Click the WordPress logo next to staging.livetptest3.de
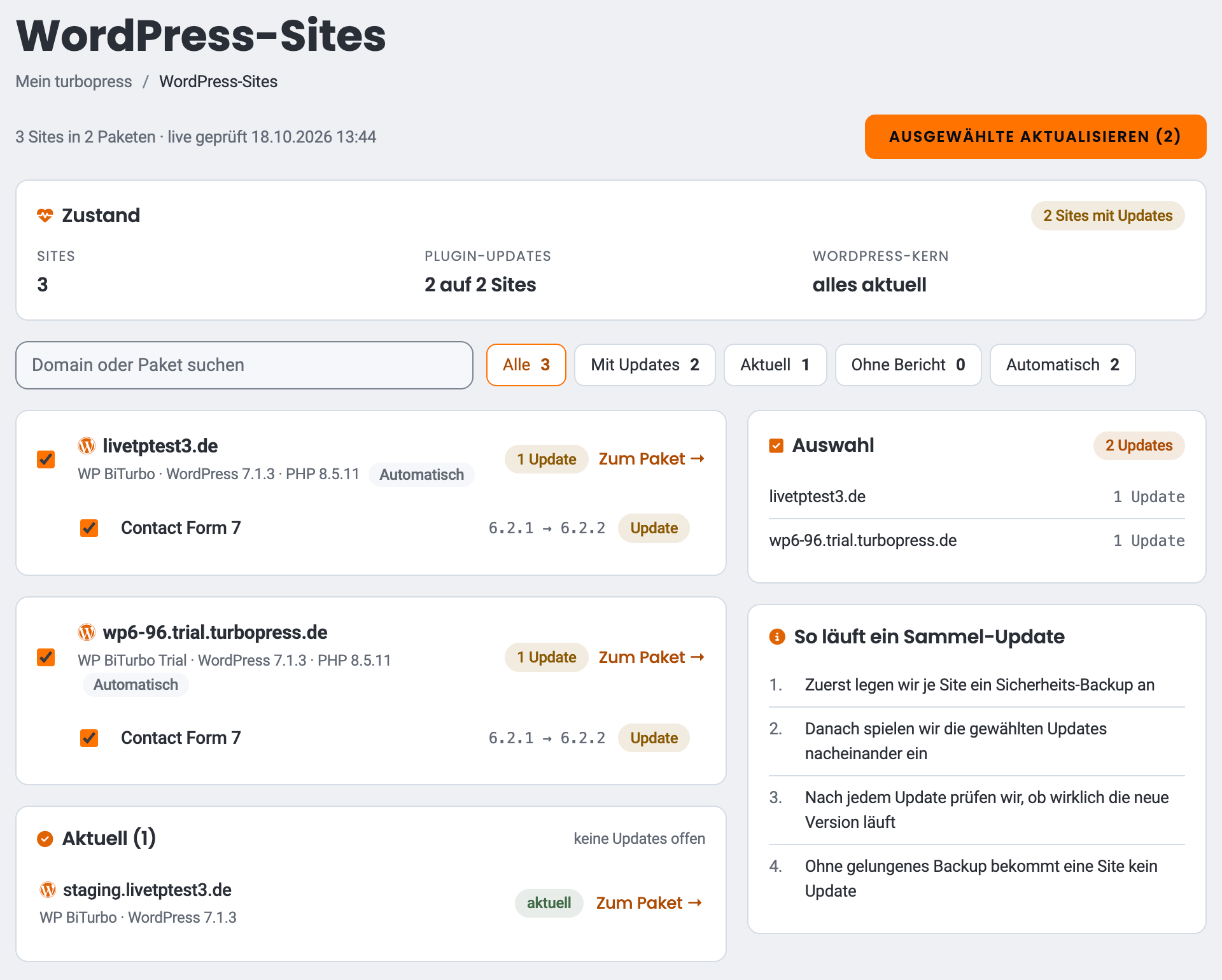The width and height of the screenshot is (1222, 980). click(x=48, y=890)
